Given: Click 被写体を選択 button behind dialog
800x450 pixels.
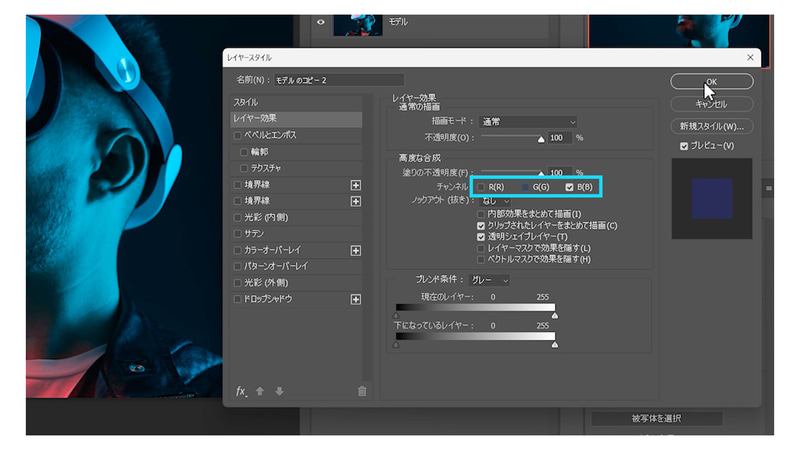Looking at the screenshot, I should (x=657, y=419).
